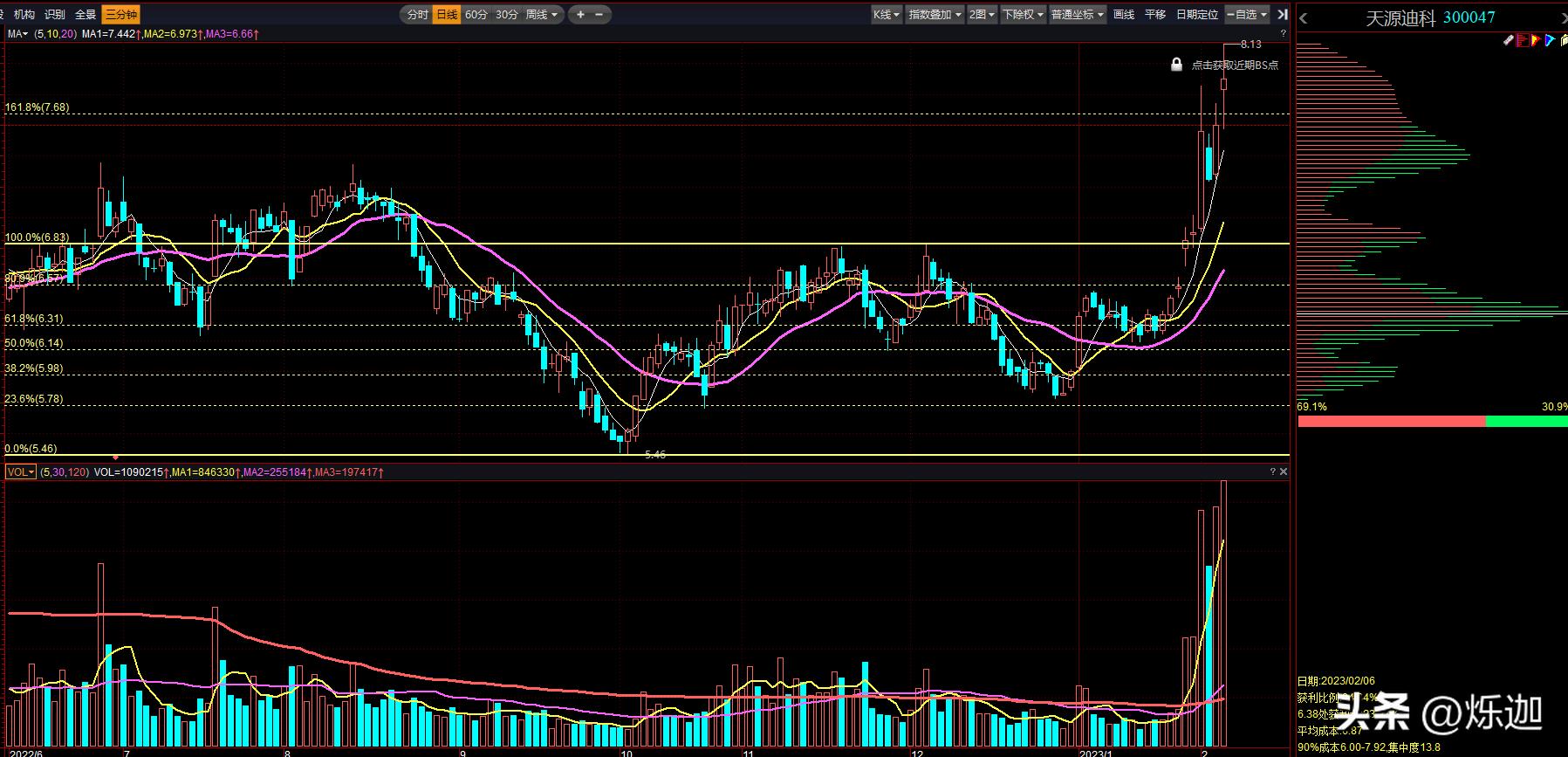Click the stock name 天源迪科

(1400, 17)
